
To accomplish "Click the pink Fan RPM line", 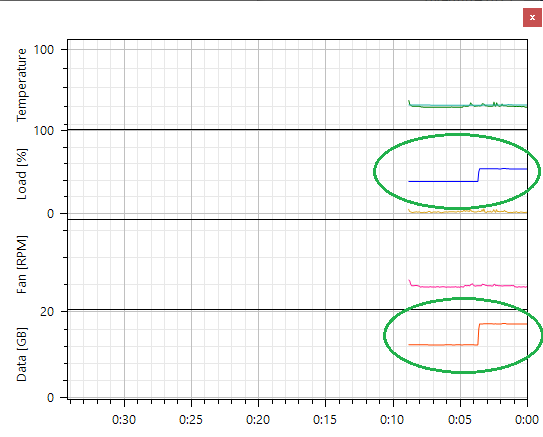I will [468, 286].
